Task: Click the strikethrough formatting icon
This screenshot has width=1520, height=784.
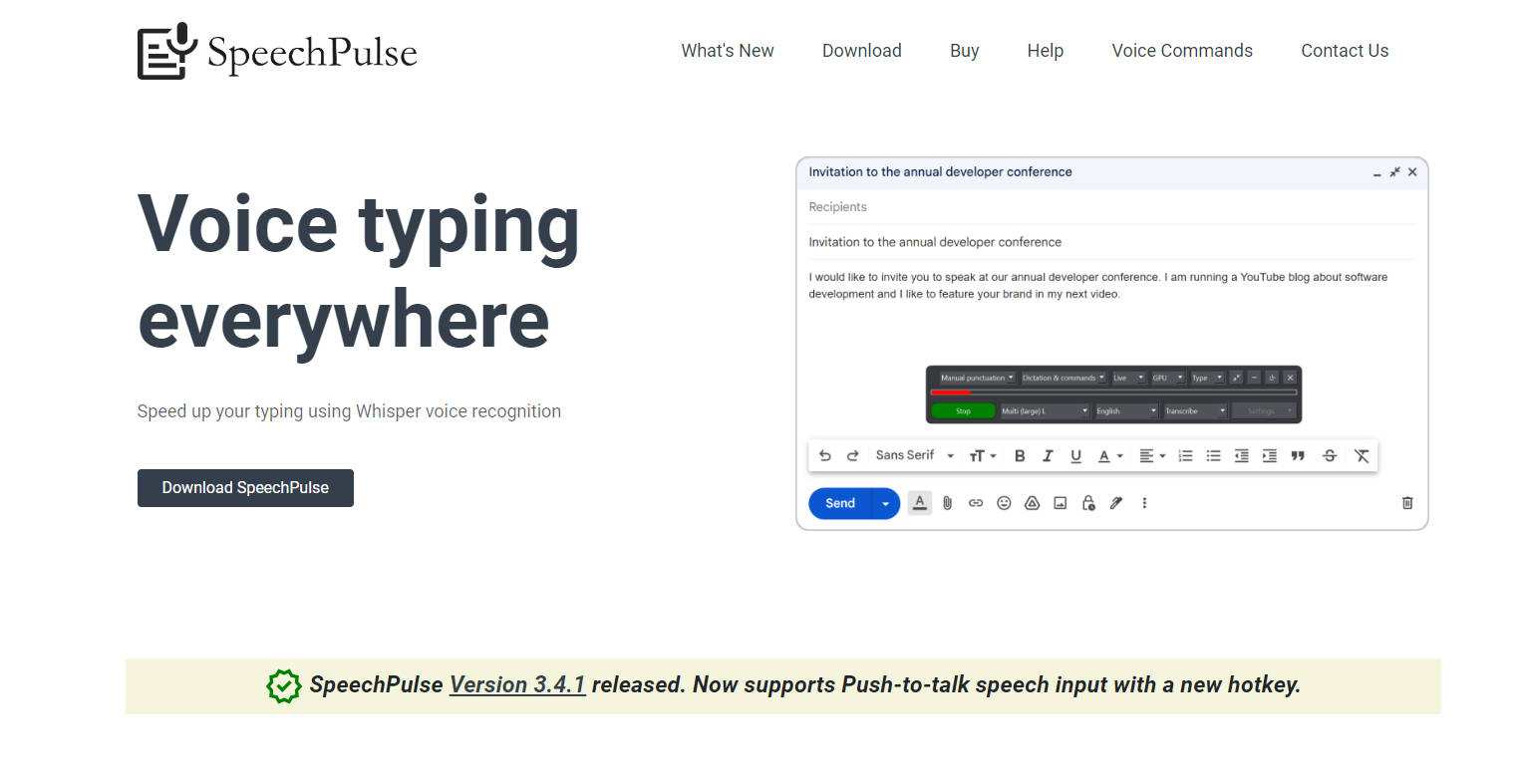Action: (x=1329, y=455)
